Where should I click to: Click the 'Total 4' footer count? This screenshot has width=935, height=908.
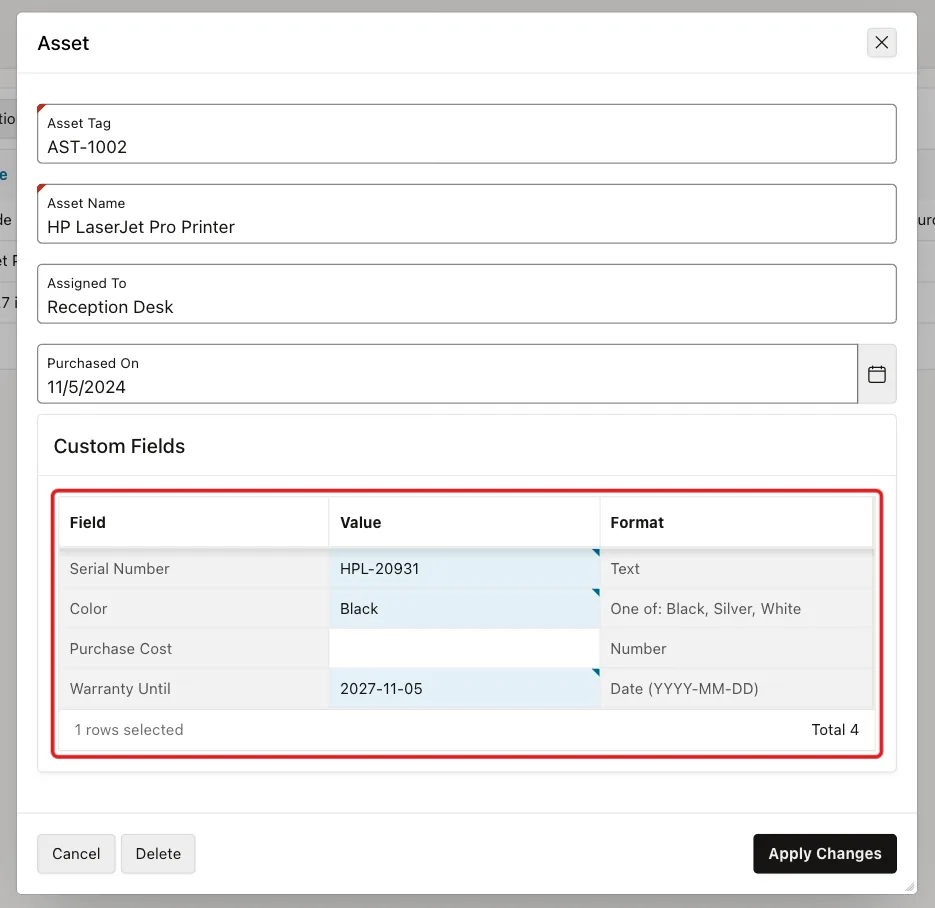click(x=835, y=730)
